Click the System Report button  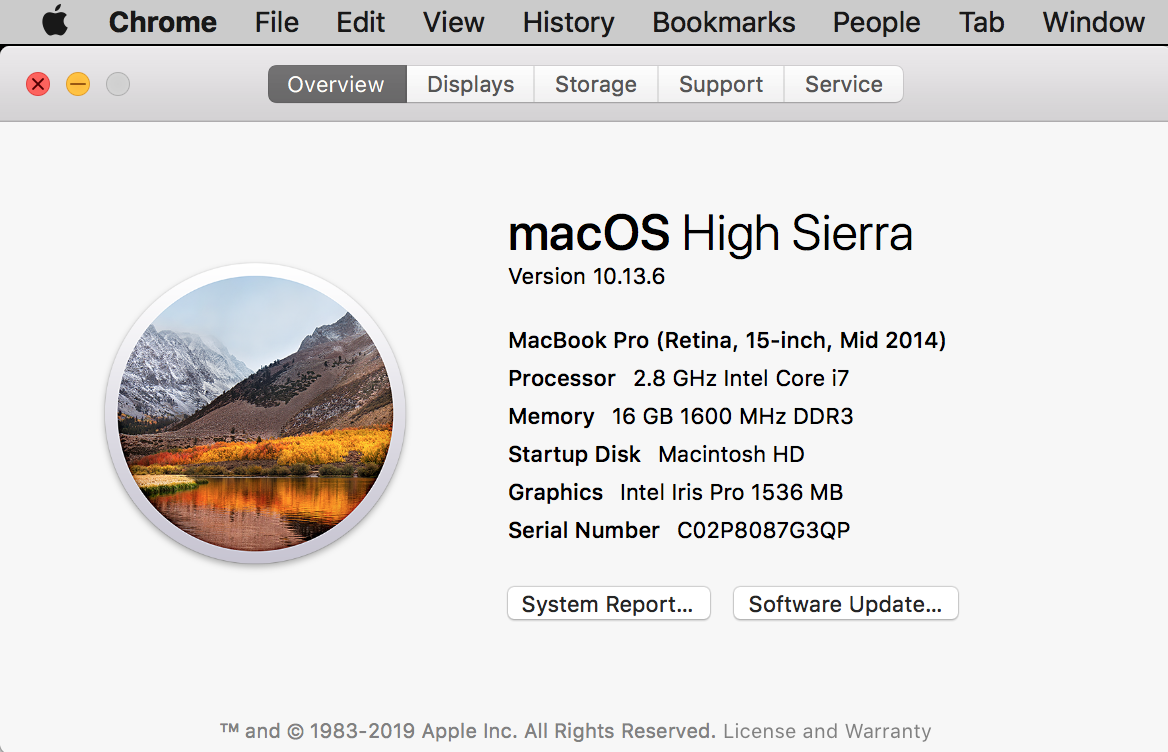(x=609, y=603)
